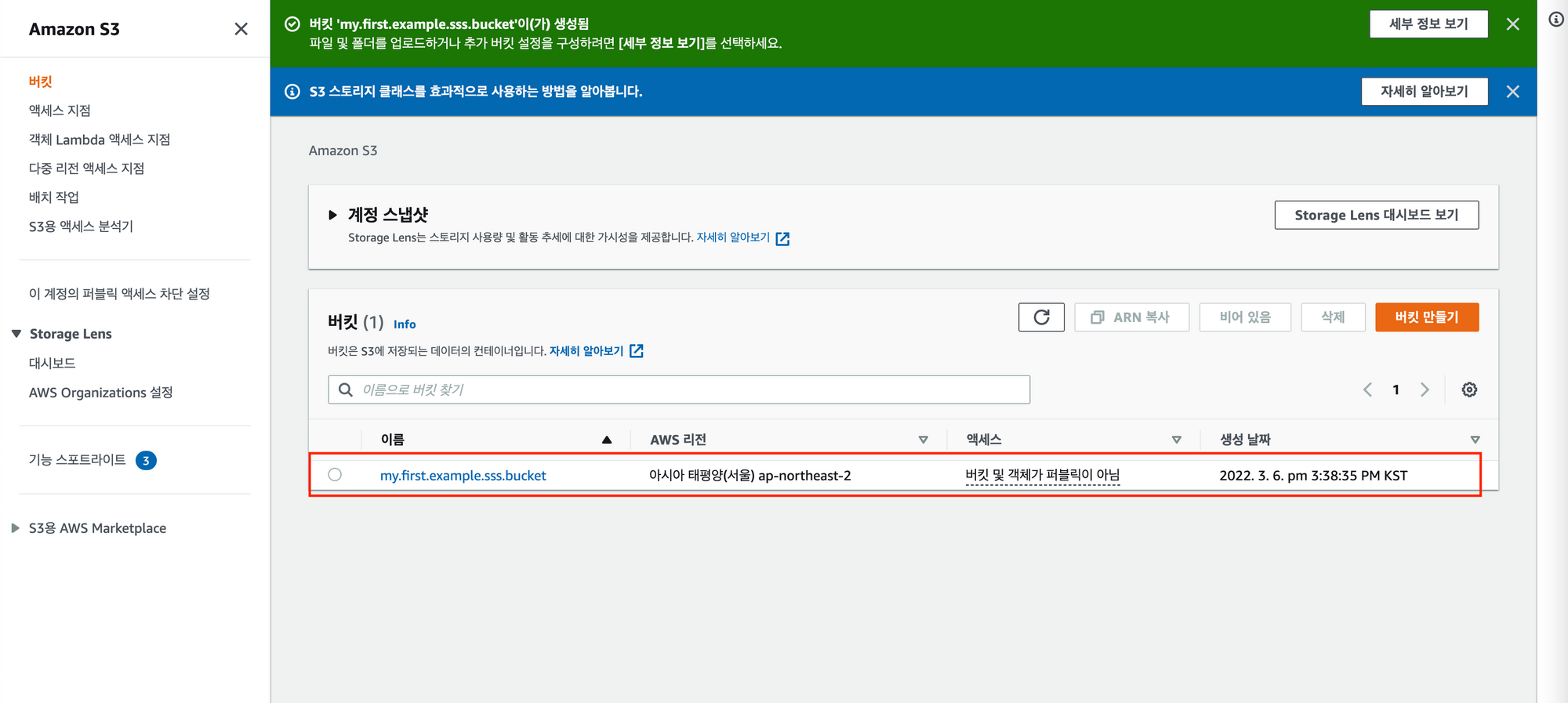Dismiss the green bucket created banner
This screenshot has height=703, width=1568.
tap(1513, 24)
